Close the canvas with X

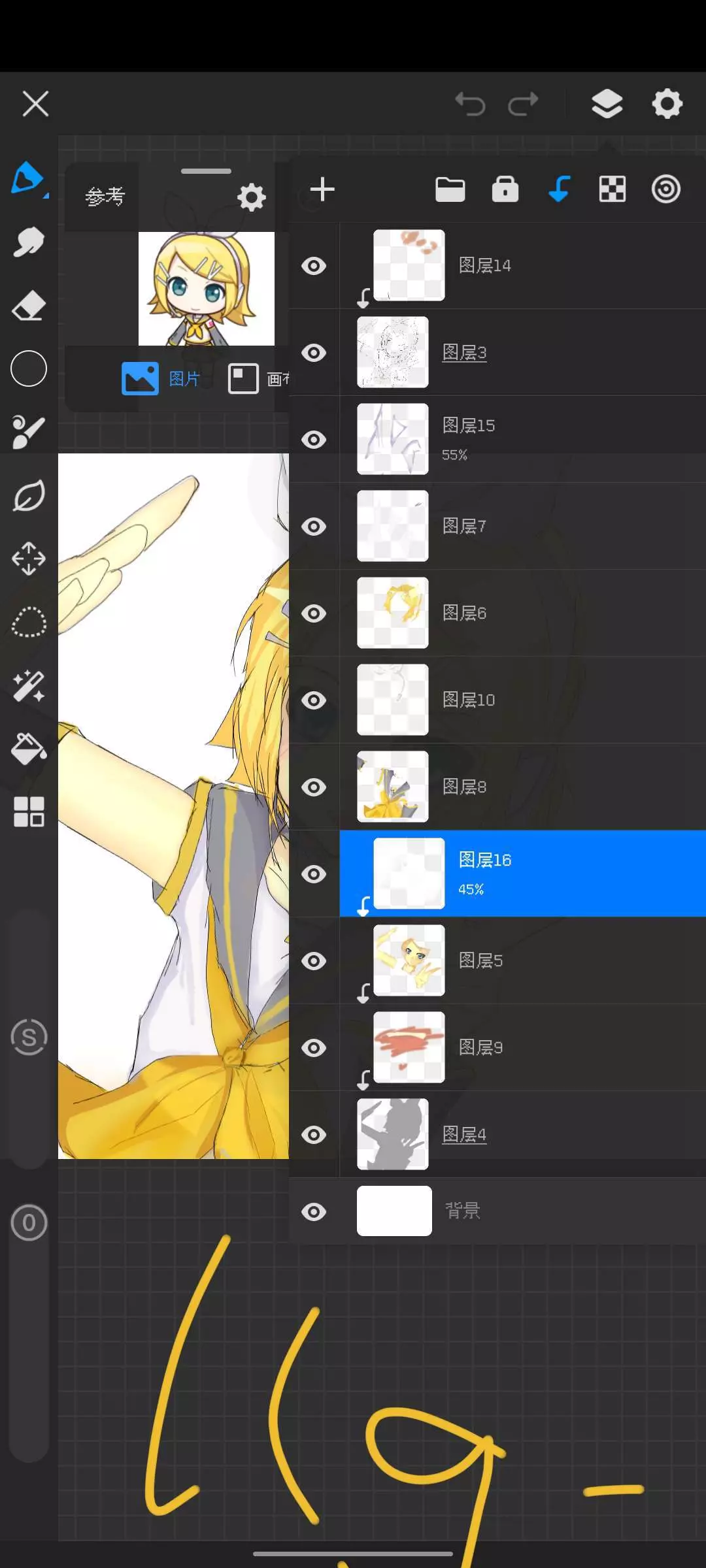click(35, 103)
